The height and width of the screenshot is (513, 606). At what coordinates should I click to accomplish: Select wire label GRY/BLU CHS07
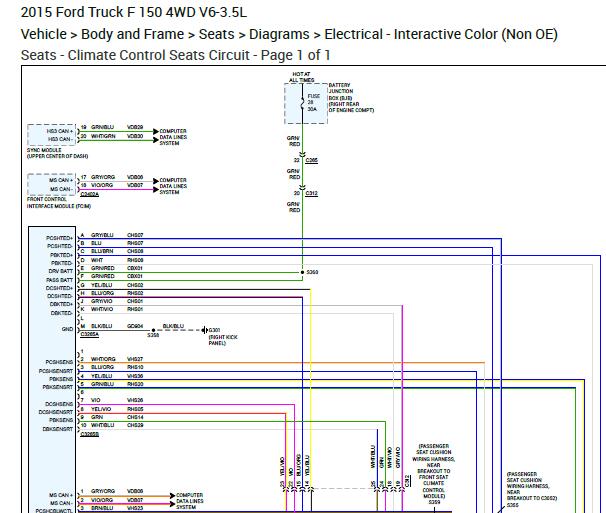(x=117, y=235)
